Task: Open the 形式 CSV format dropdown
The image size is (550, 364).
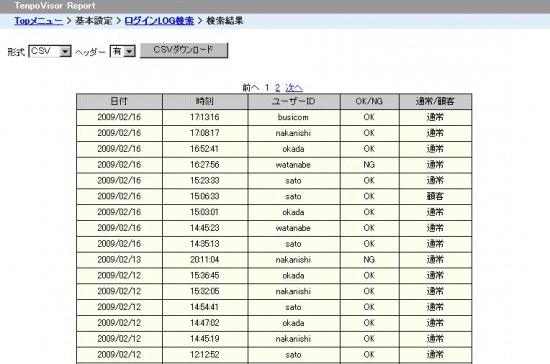Action: coord(50,51)
